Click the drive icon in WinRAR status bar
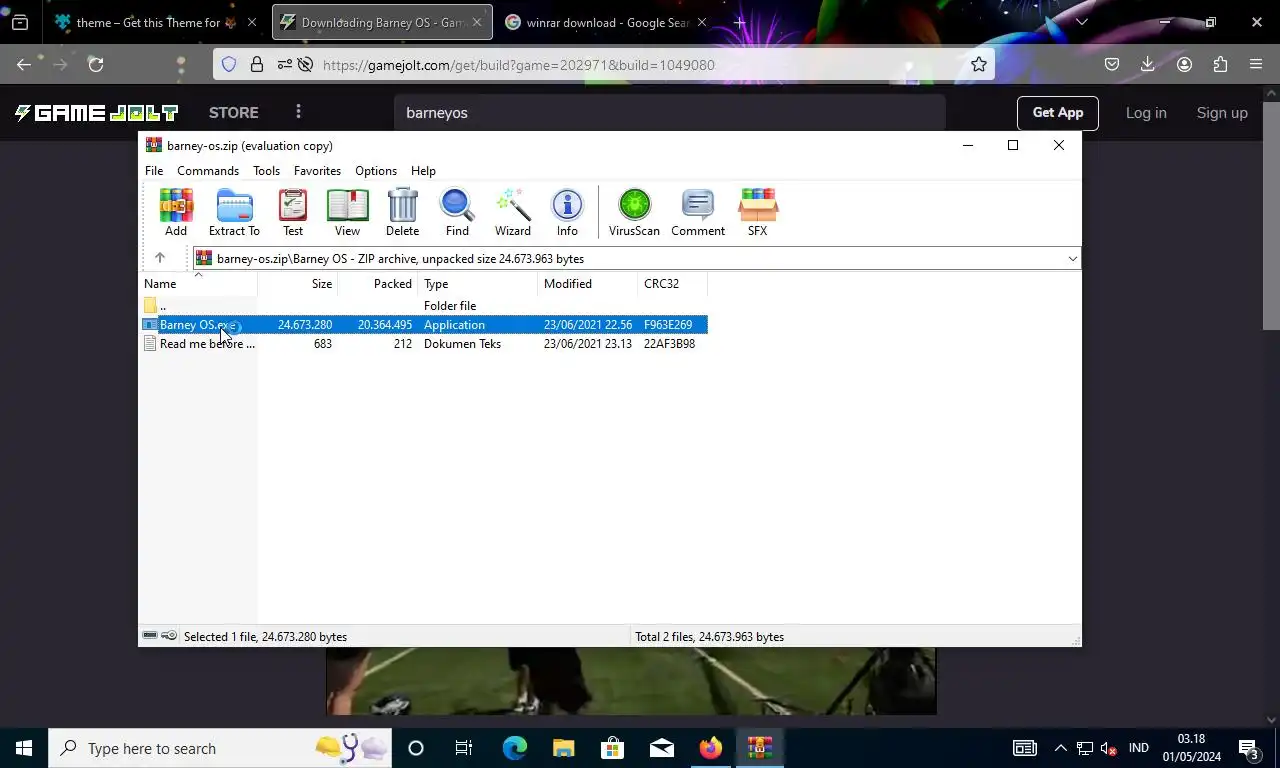 150,636
